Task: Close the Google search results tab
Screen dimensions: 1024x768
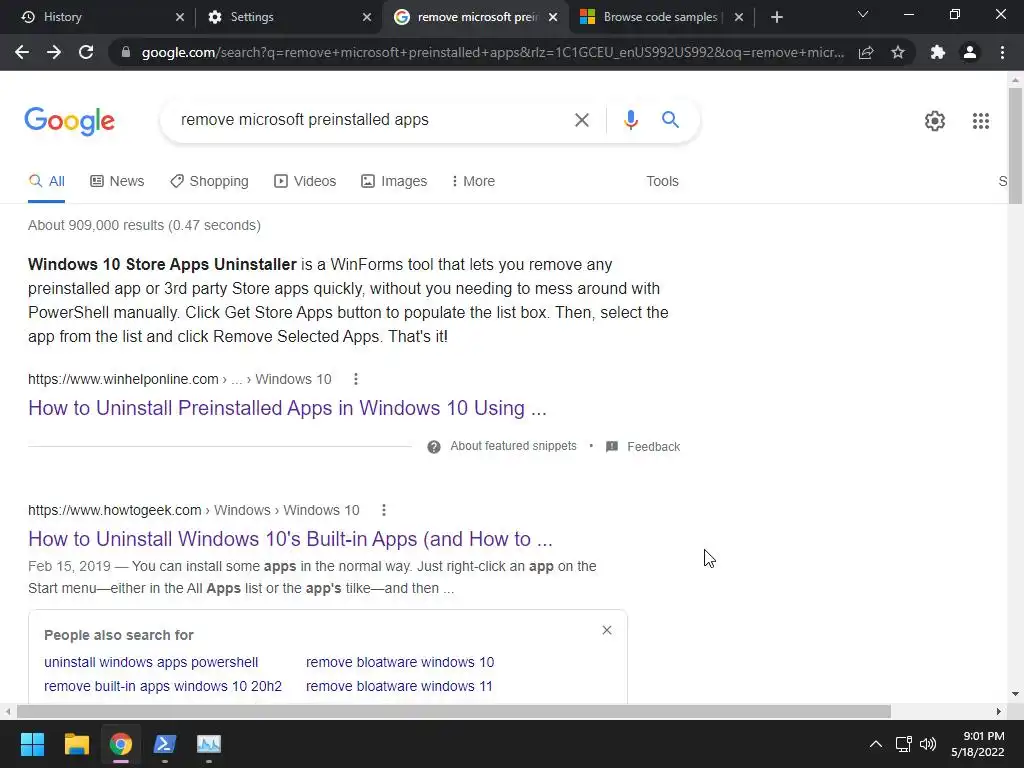Action: coord(553,17)
